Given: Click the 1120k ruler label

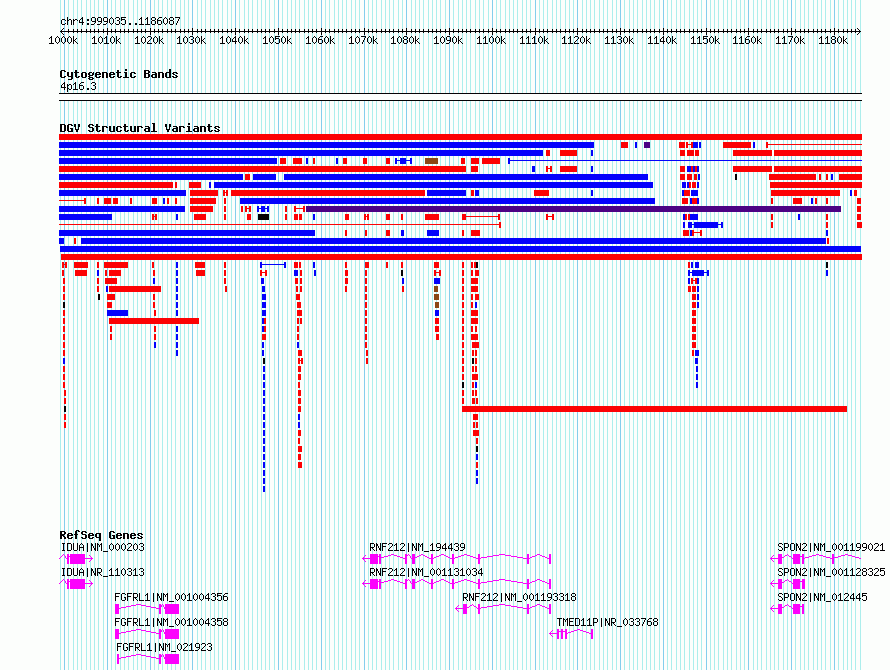Looking at the screenshot, I should pos(576,41).
